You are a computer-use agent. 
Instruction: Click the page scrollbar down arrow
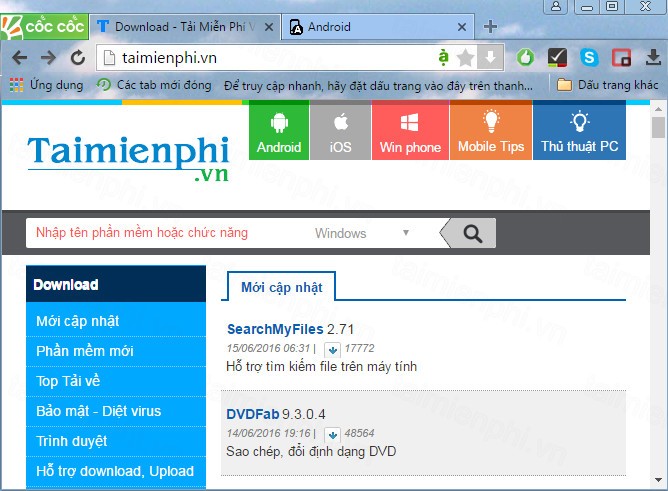(659, 480)
